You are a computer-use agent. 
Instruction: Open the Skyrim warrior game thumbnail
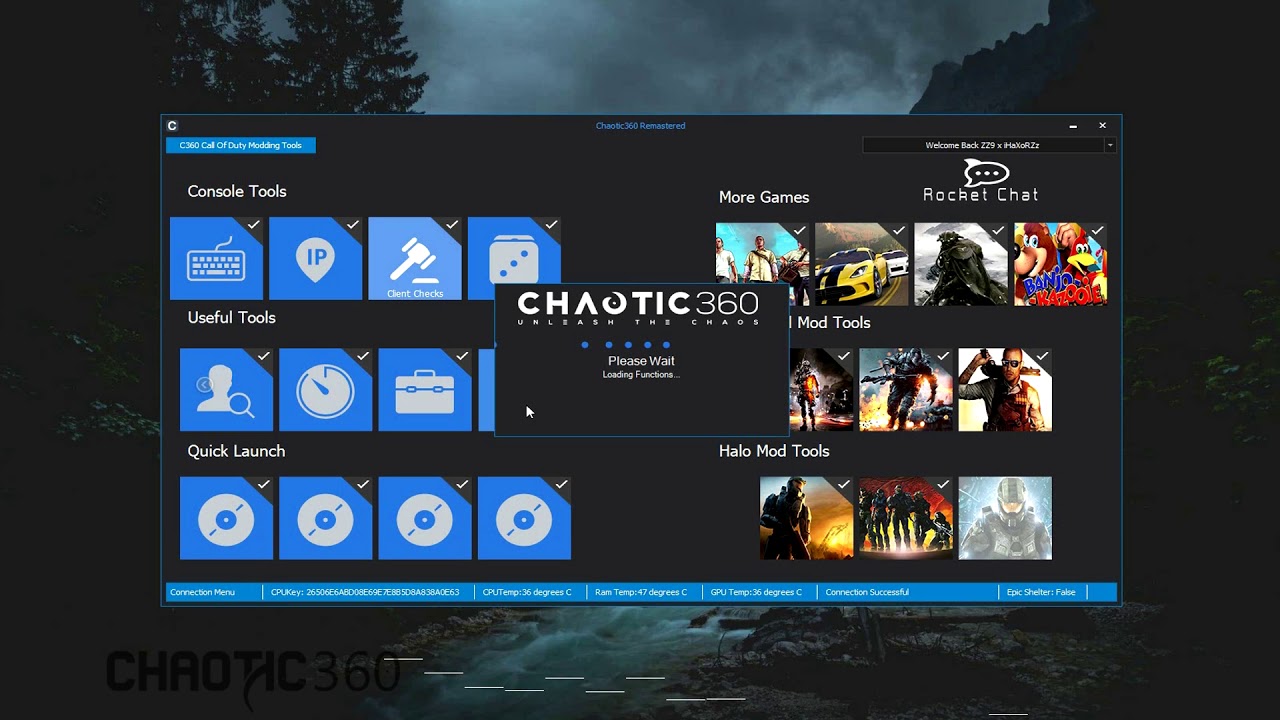click(x=961, y=264)
